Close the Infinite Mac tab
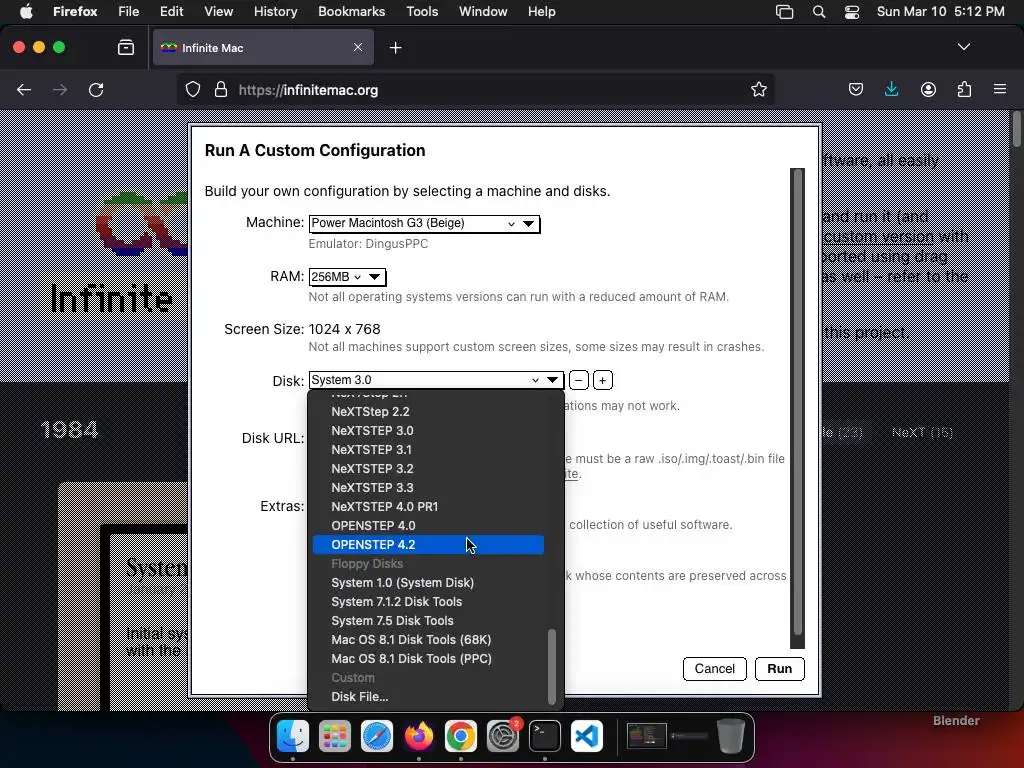Screen dimensions: 1024x768 (358, 47)
